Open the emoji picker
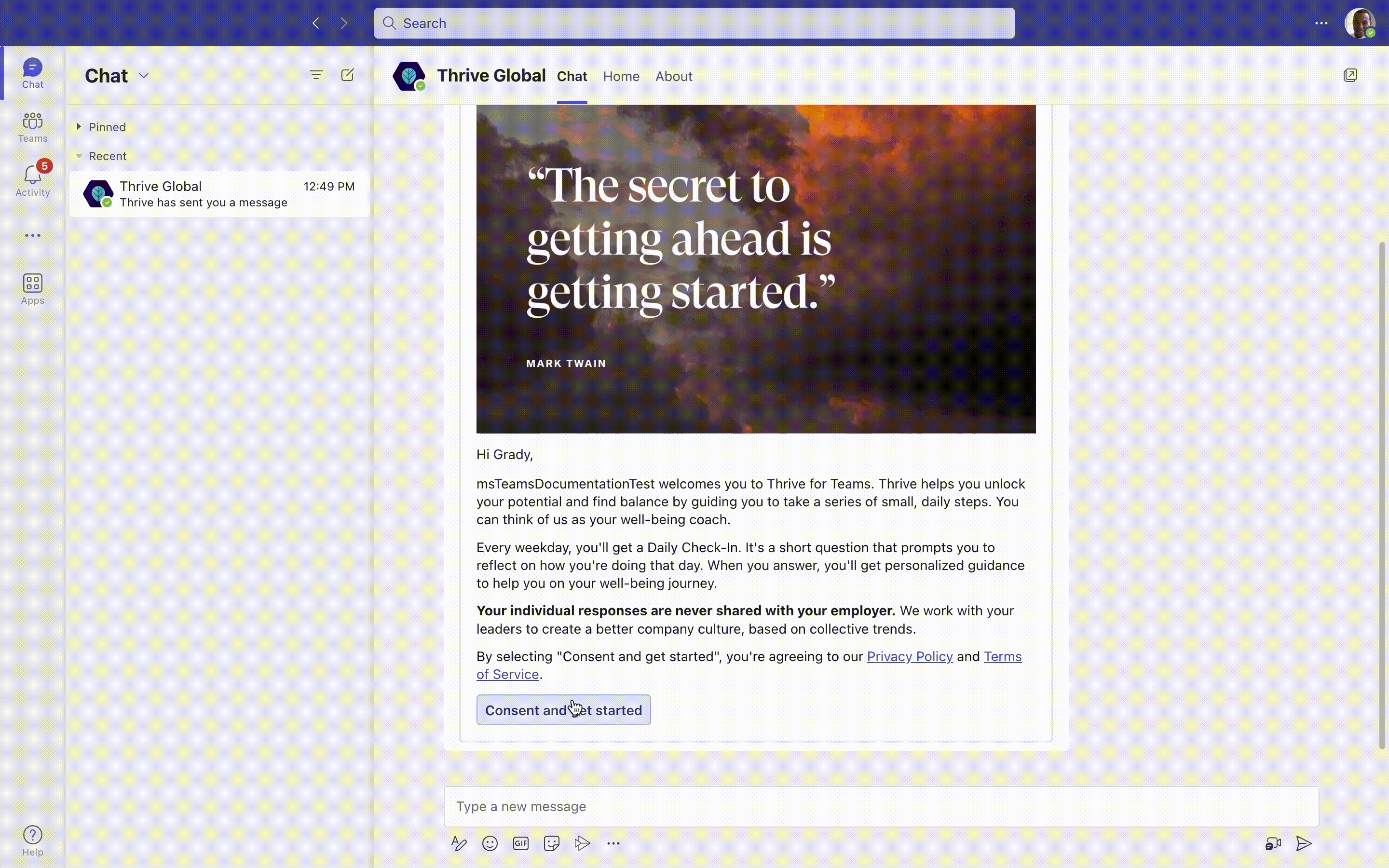Screen dimensions: 1389x868 click(x=490, y=843)
